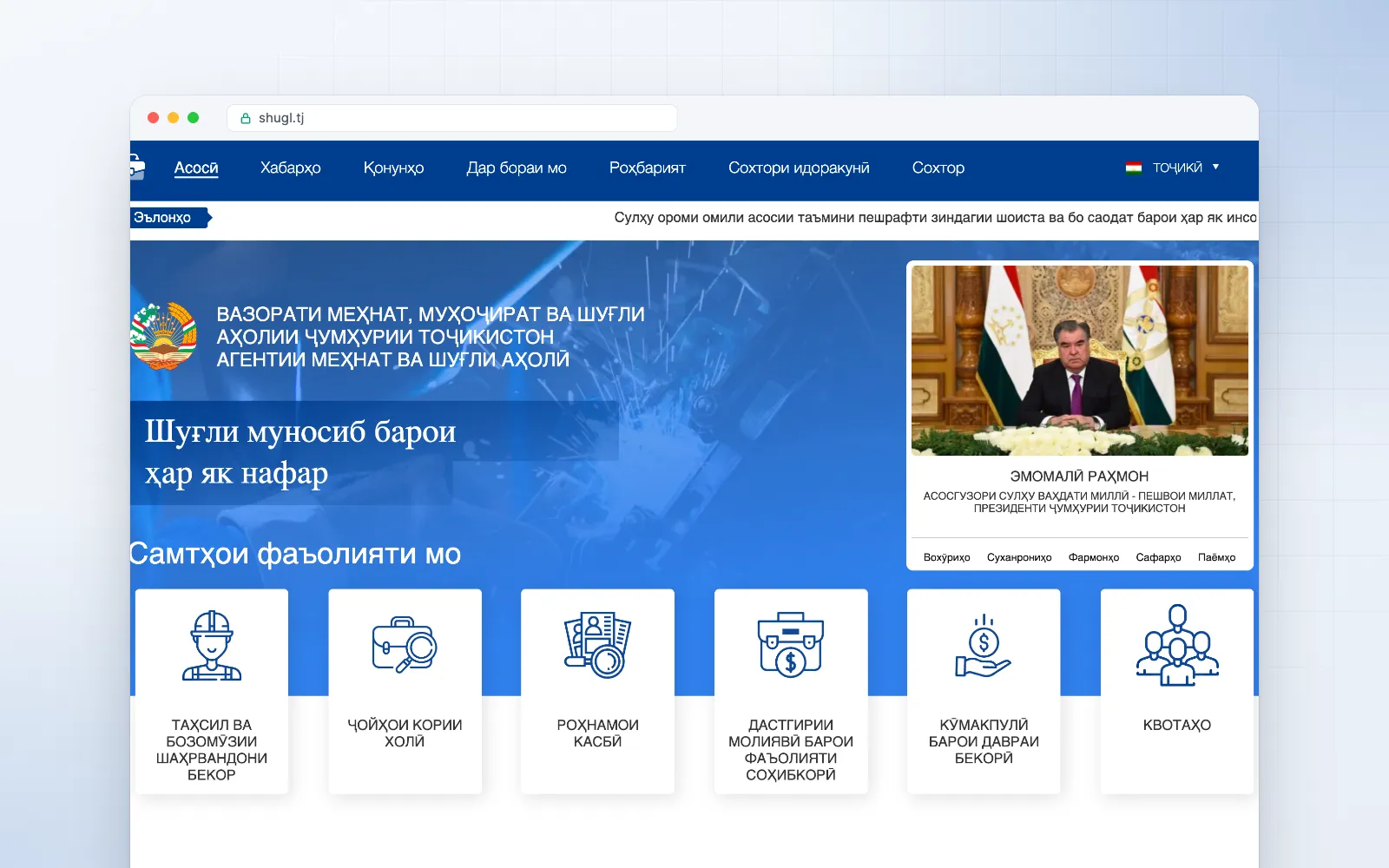Screen dimensions: 1389x868
Task: Open КӮМАКПУЛӢ БАРОИ ДАВРАИ БЕКОРӢ card text
Action: (x=984, y=741)
